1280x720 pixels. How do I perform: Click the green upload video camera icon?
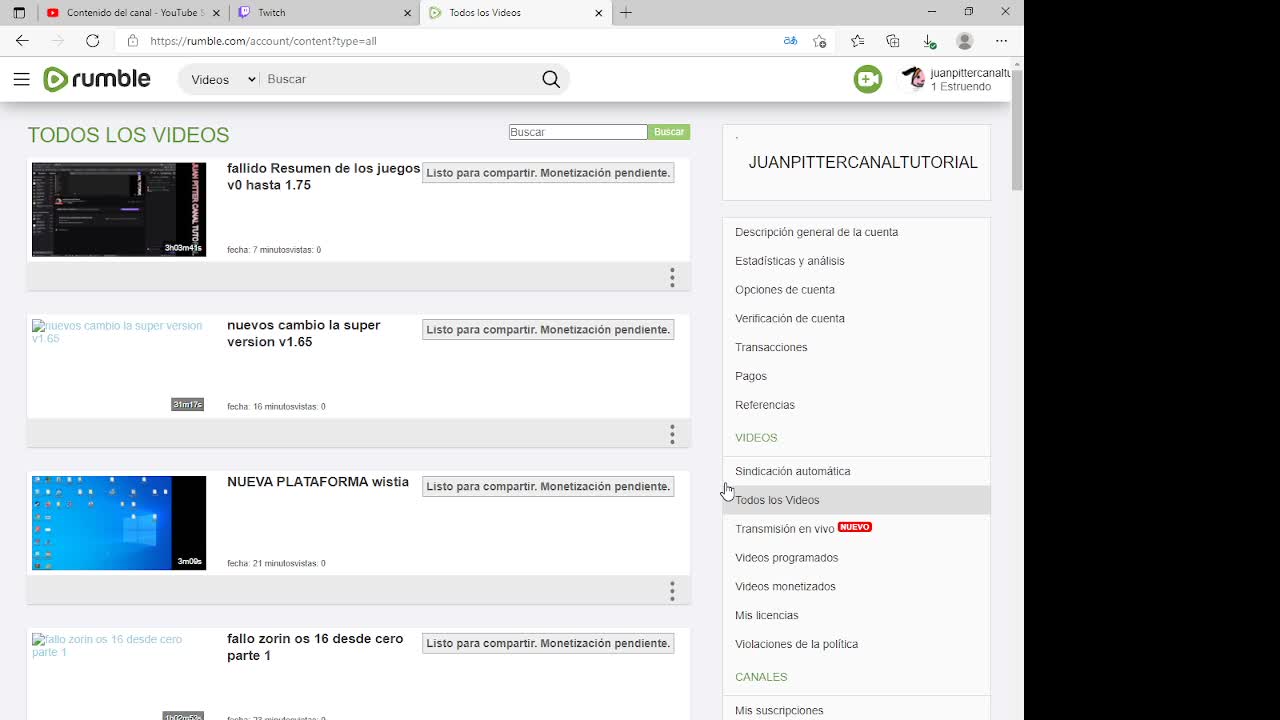point(868,80)
